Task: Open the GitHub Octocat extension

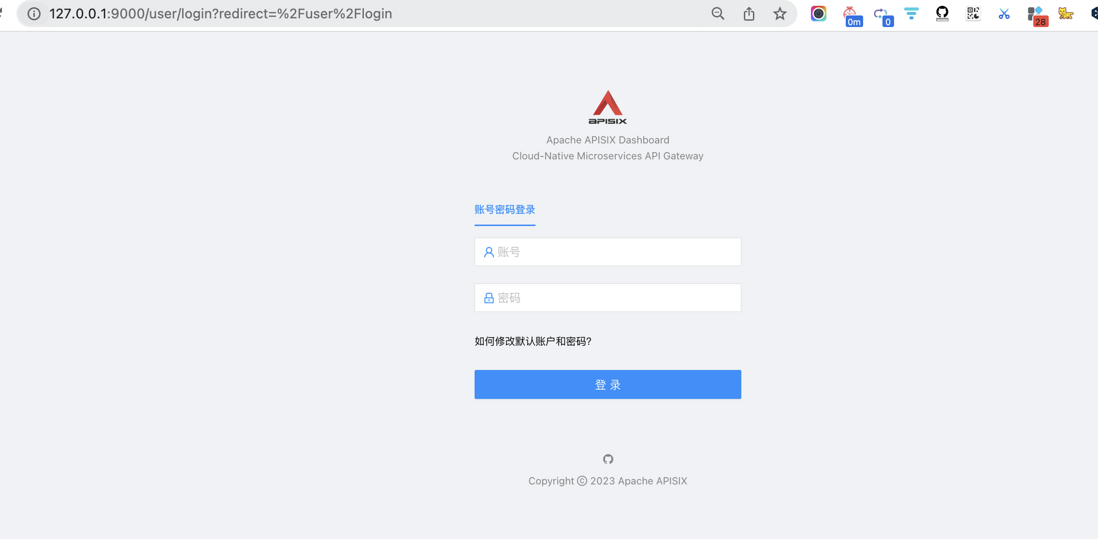Action: [x=942, y=14]
